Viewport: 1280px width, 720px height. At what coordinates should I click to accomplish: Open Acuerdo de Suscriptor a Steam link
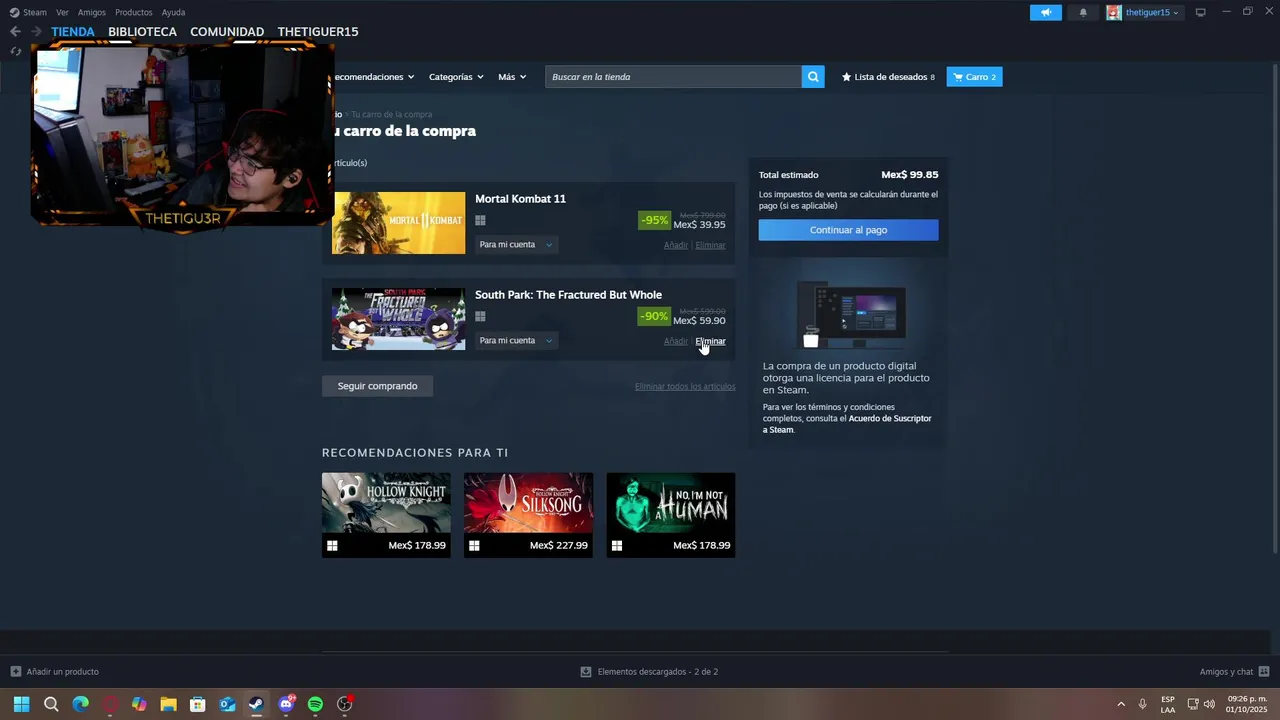847,424
